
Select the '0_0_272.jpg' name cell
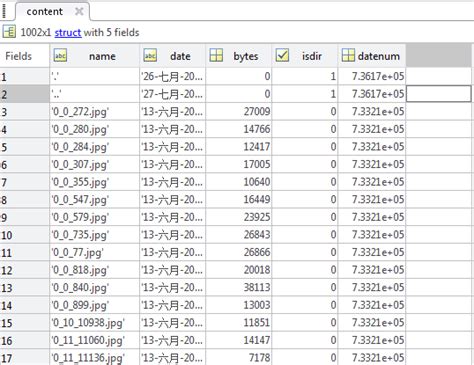click(x=95, y=112)
